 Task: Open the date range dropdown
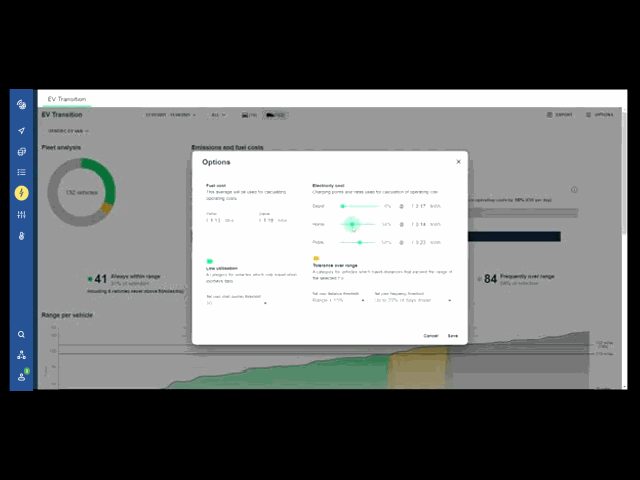(x=171, y=115)
